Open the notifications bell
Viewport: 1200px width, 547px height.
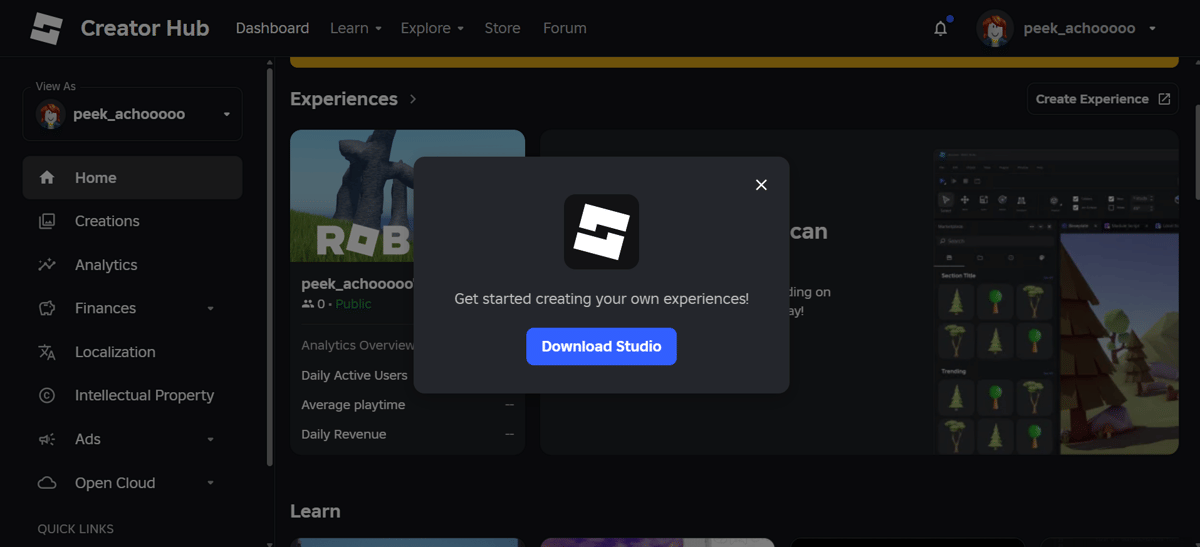coord(940,28)
